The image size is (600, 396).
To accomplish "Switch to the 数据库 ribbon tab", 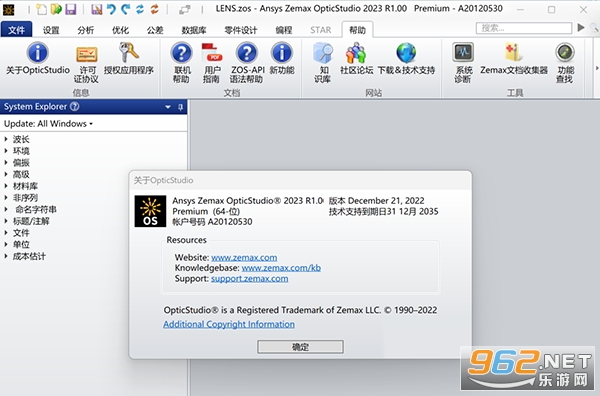I will (194, 30).
